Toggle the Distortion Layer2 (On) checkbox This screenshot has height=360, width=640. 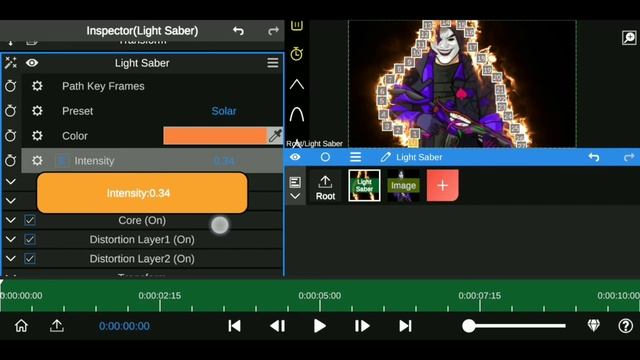pos(29,259)
